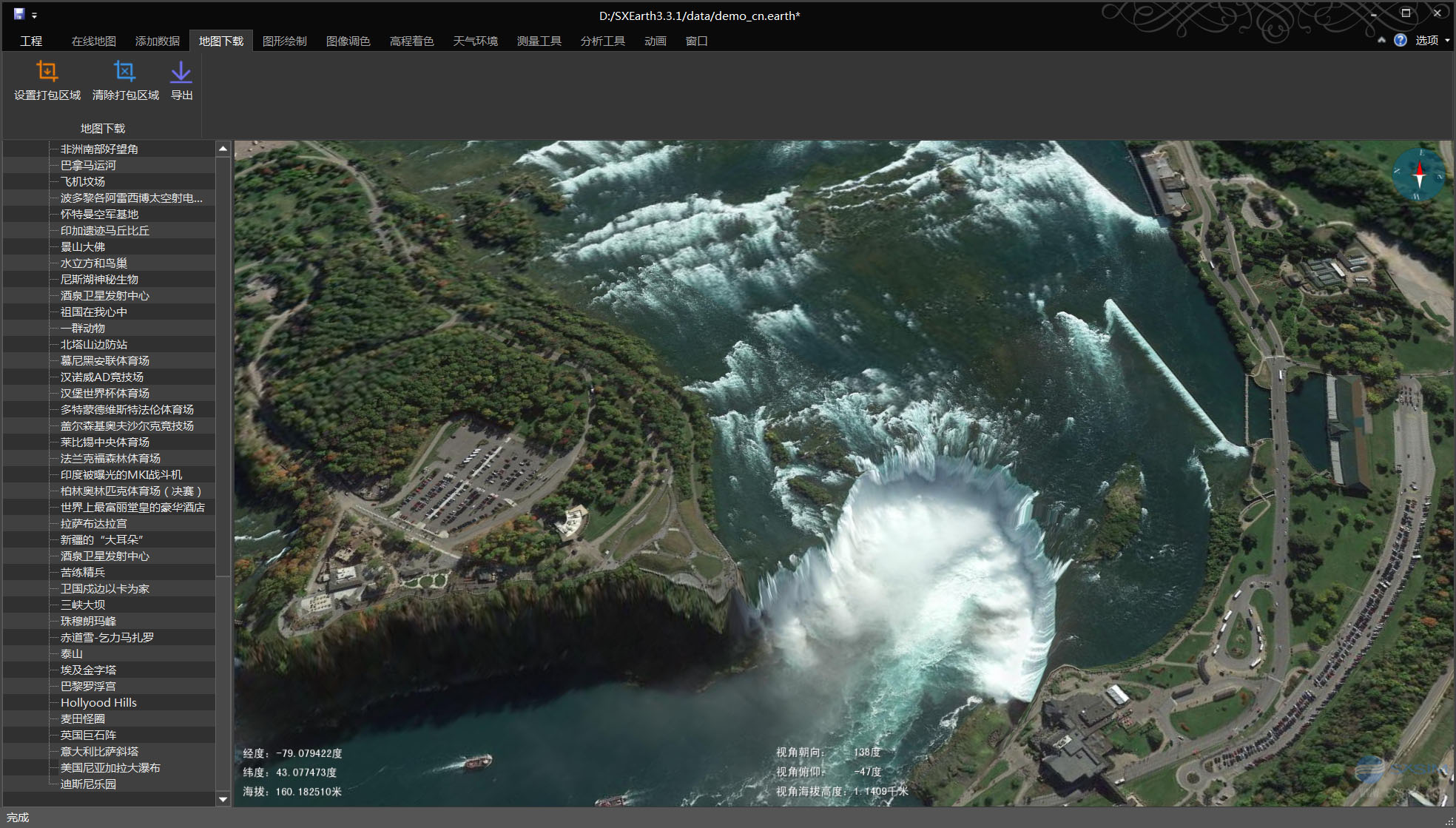
Task: Open the 工程 menu
Action: click(31, 41)
